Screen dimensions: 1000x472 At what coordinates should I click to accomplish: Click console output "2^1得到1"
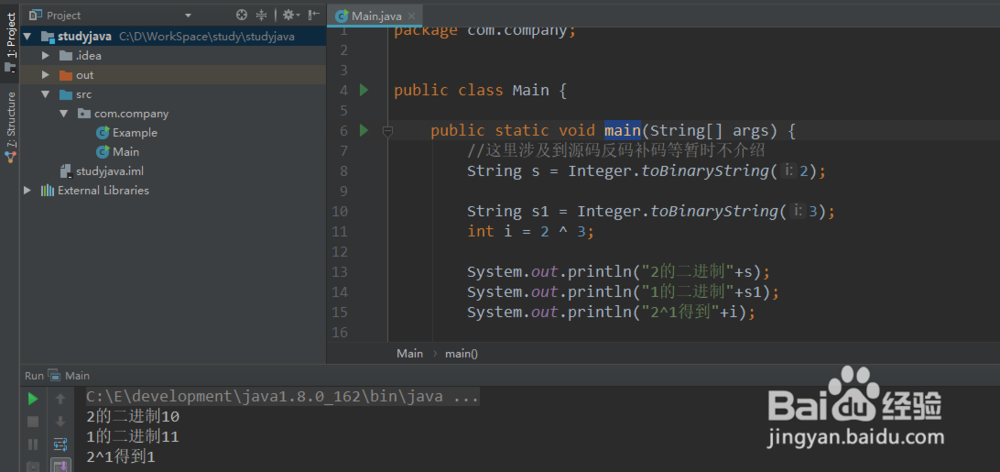(x=121, y=457)
